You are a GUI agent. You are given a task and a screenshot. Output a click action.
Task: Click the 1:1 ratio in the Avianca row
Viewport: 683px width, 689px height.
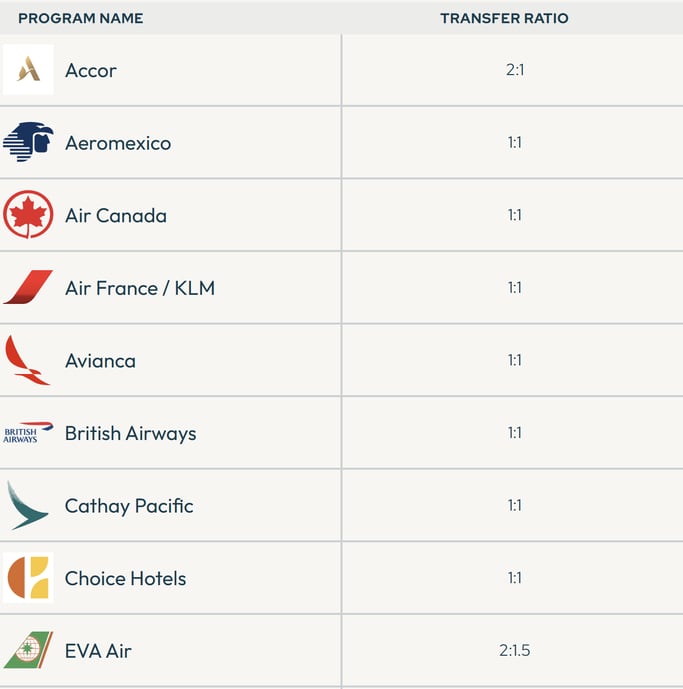point(515,360)
